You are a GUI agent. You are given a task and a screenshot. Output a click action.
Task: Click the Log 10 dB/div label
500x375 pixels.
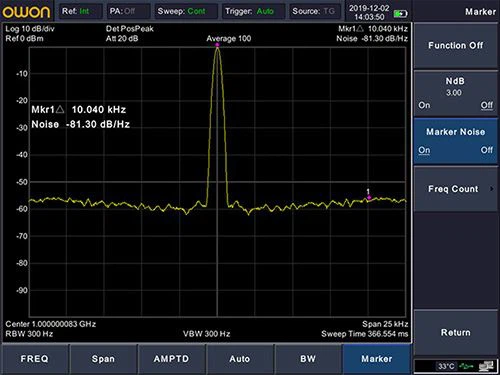30,29
